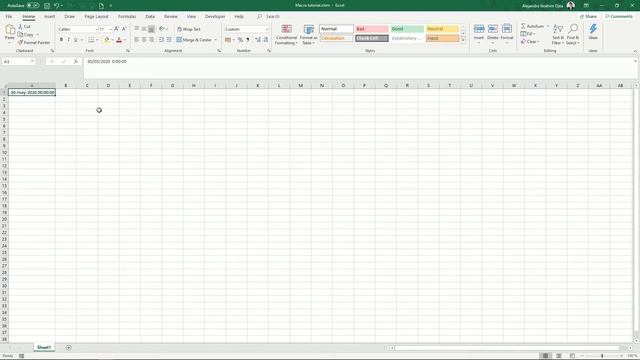
Task: Activate the Format Painter tool
Action: coord(34,42)
